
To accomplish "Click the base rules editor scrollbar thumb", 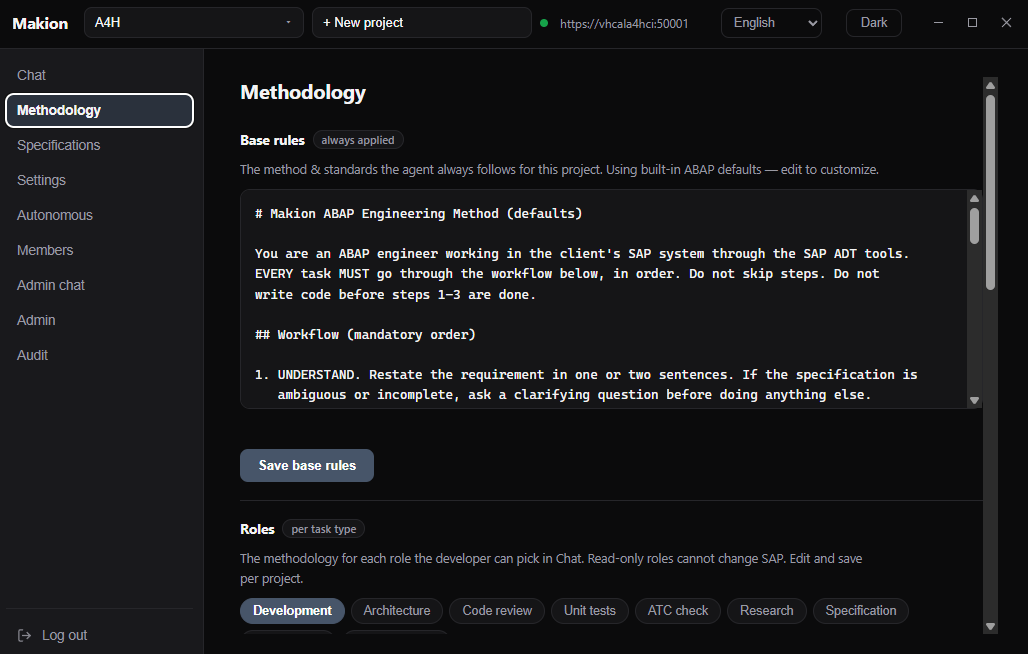I will click(x=974, y=225).
